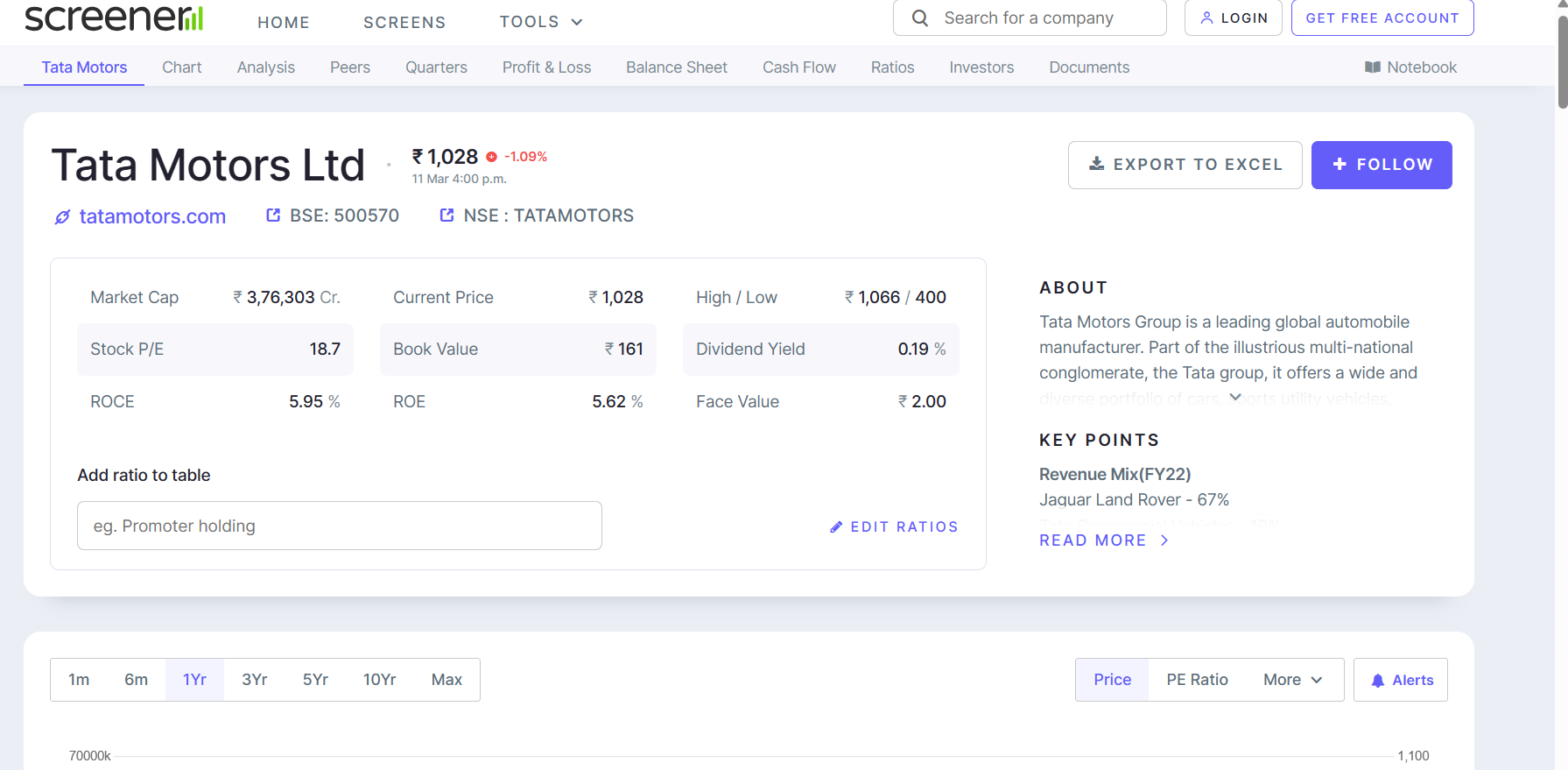The height and width of the screenshot is (770, 1568).
Task: Click the download icon in Export to Excel
Action: 1096,164
